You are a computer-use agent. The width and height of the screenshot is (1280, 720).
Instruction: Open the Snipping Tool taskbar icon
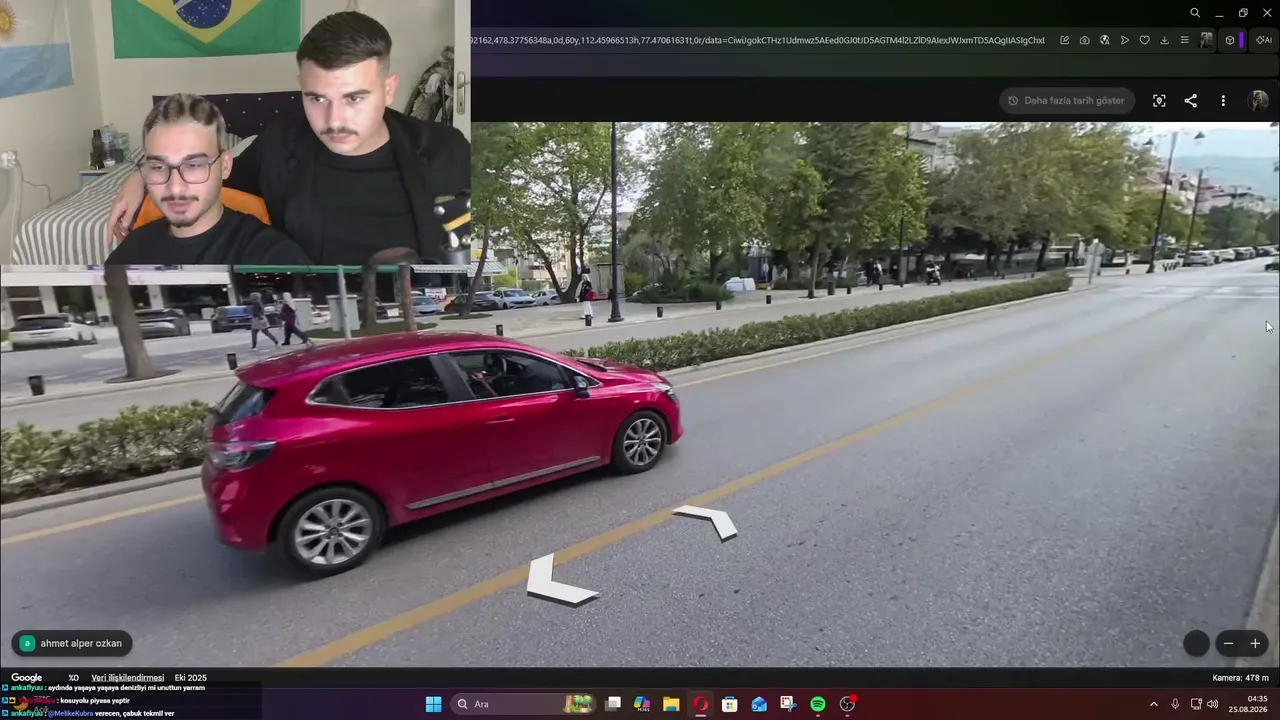(788, 704)
